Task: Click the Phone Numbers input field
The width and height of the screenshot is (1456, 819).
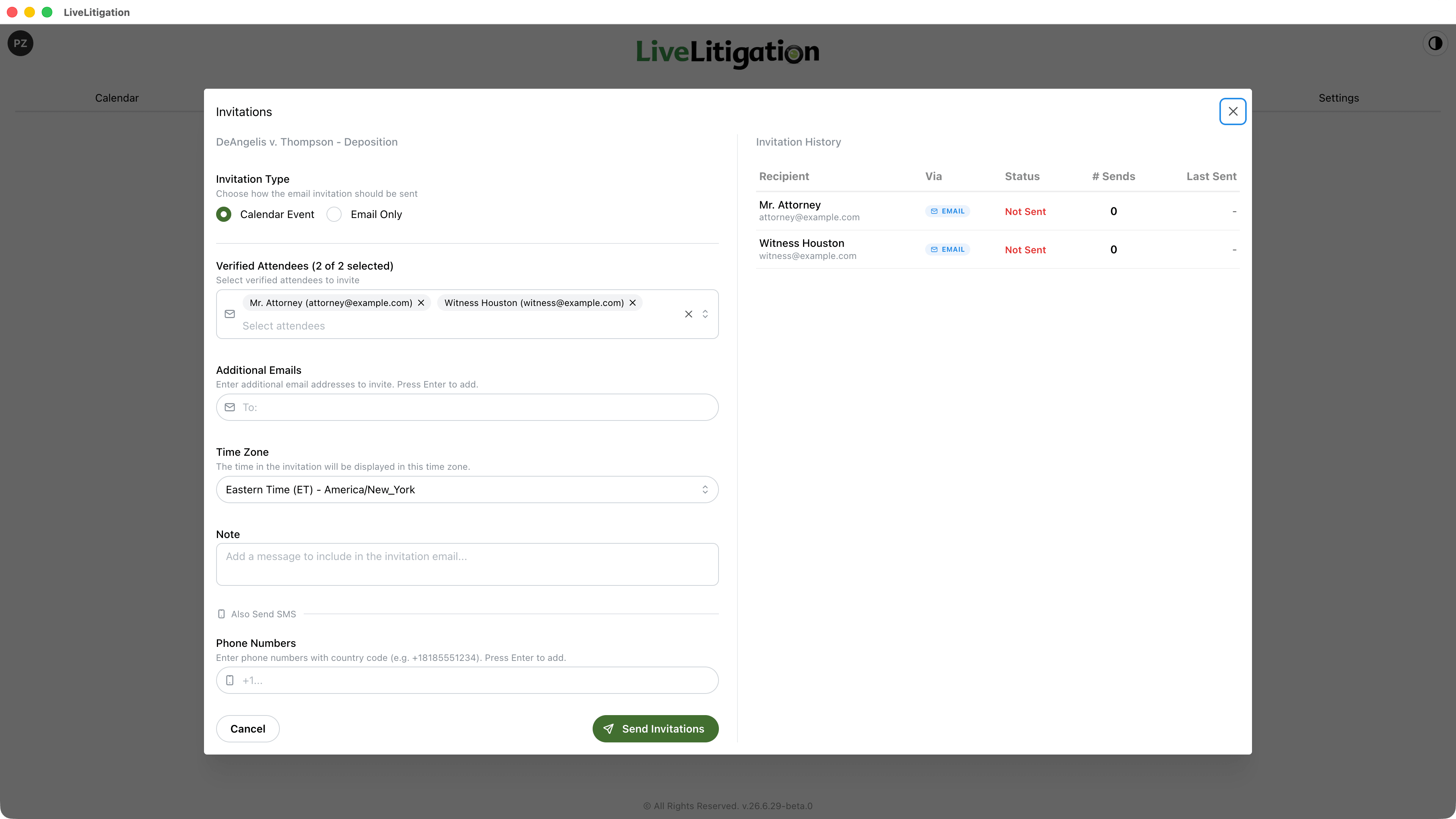Action: (467, 681)
